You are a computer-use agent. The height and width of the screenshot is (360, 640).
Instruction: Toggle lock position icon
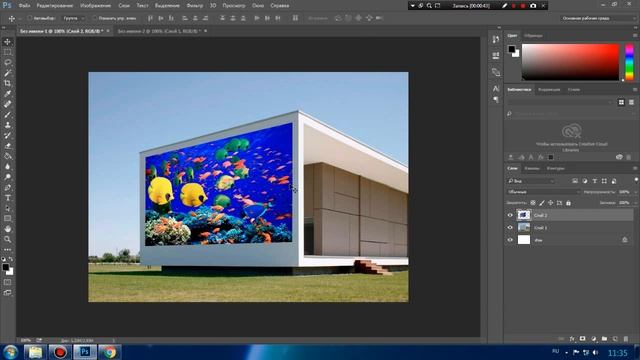coord(551,203)
